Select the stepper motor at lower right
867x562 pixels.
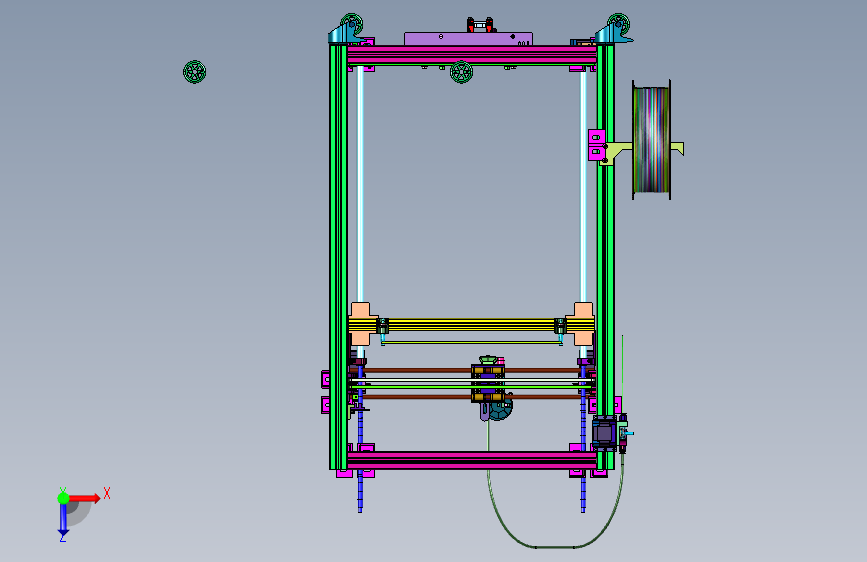[x=604, y=434]
